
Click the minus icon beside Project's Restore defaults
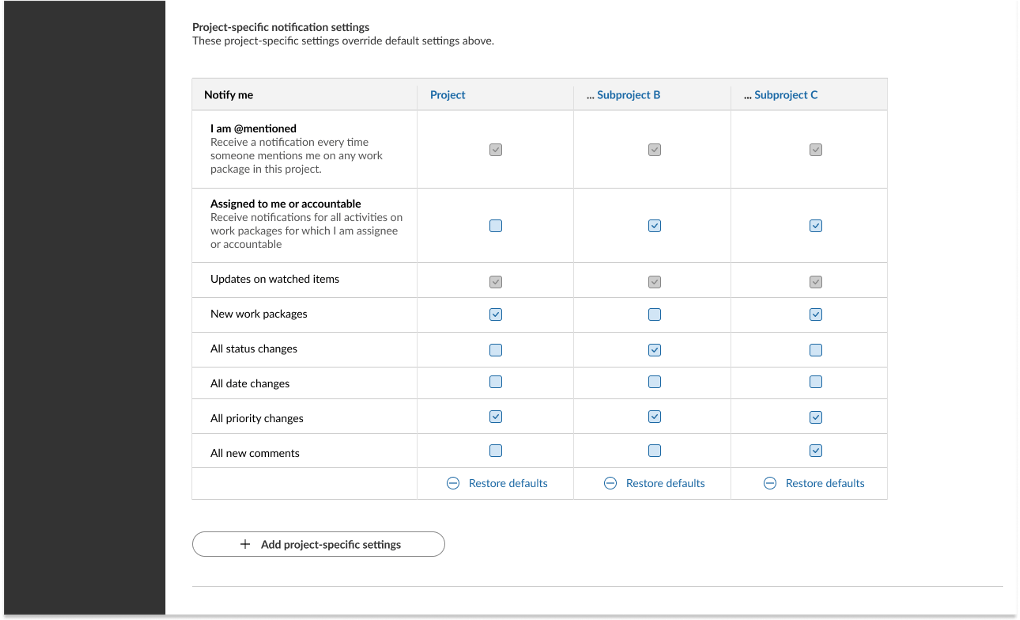point(455,483)
